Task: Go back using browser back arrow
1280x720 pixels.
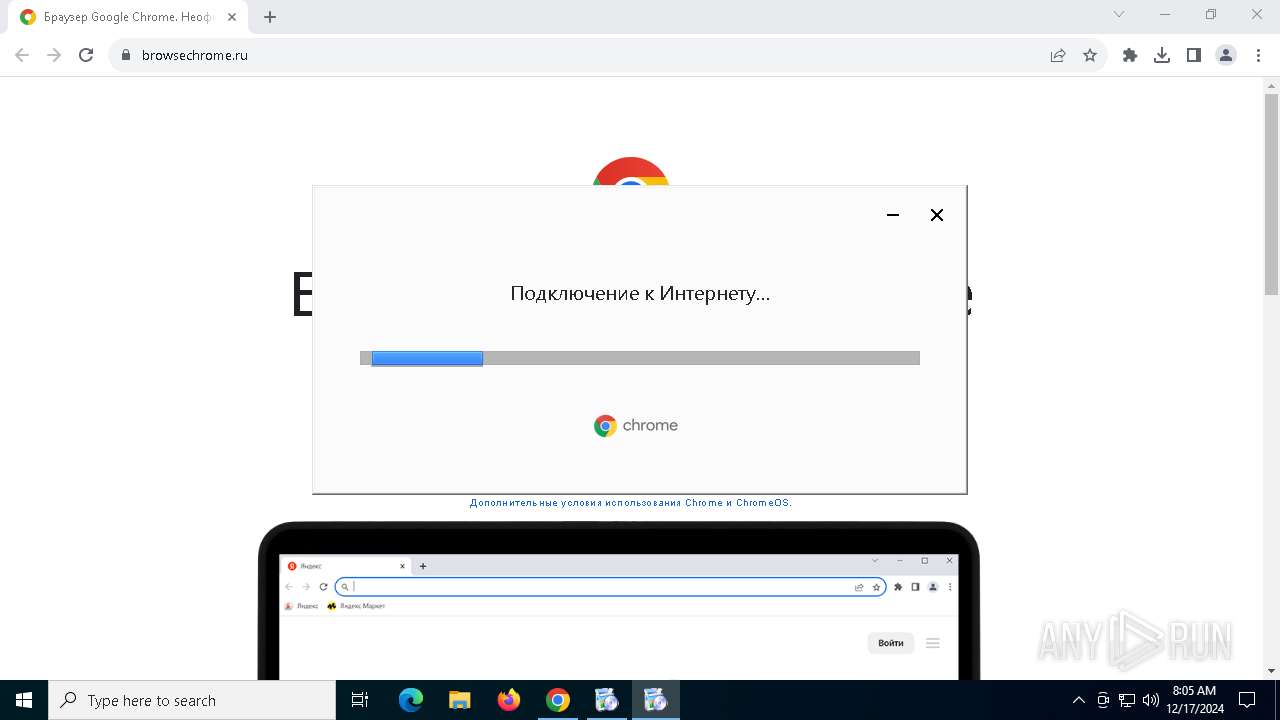Action: (22, 55)
